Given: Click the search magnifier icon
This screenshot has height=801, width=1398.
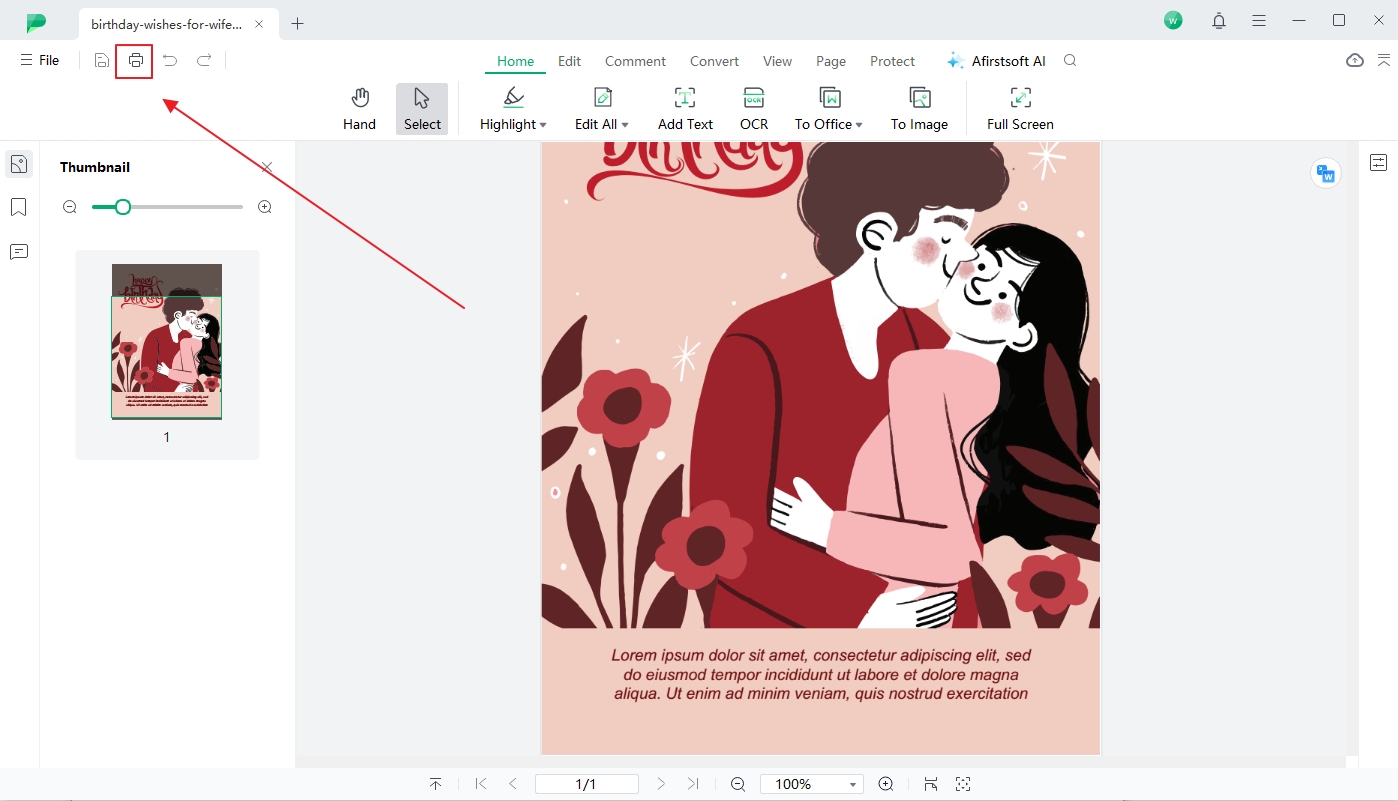Looking at the screenshot, I should point(1070,61).
